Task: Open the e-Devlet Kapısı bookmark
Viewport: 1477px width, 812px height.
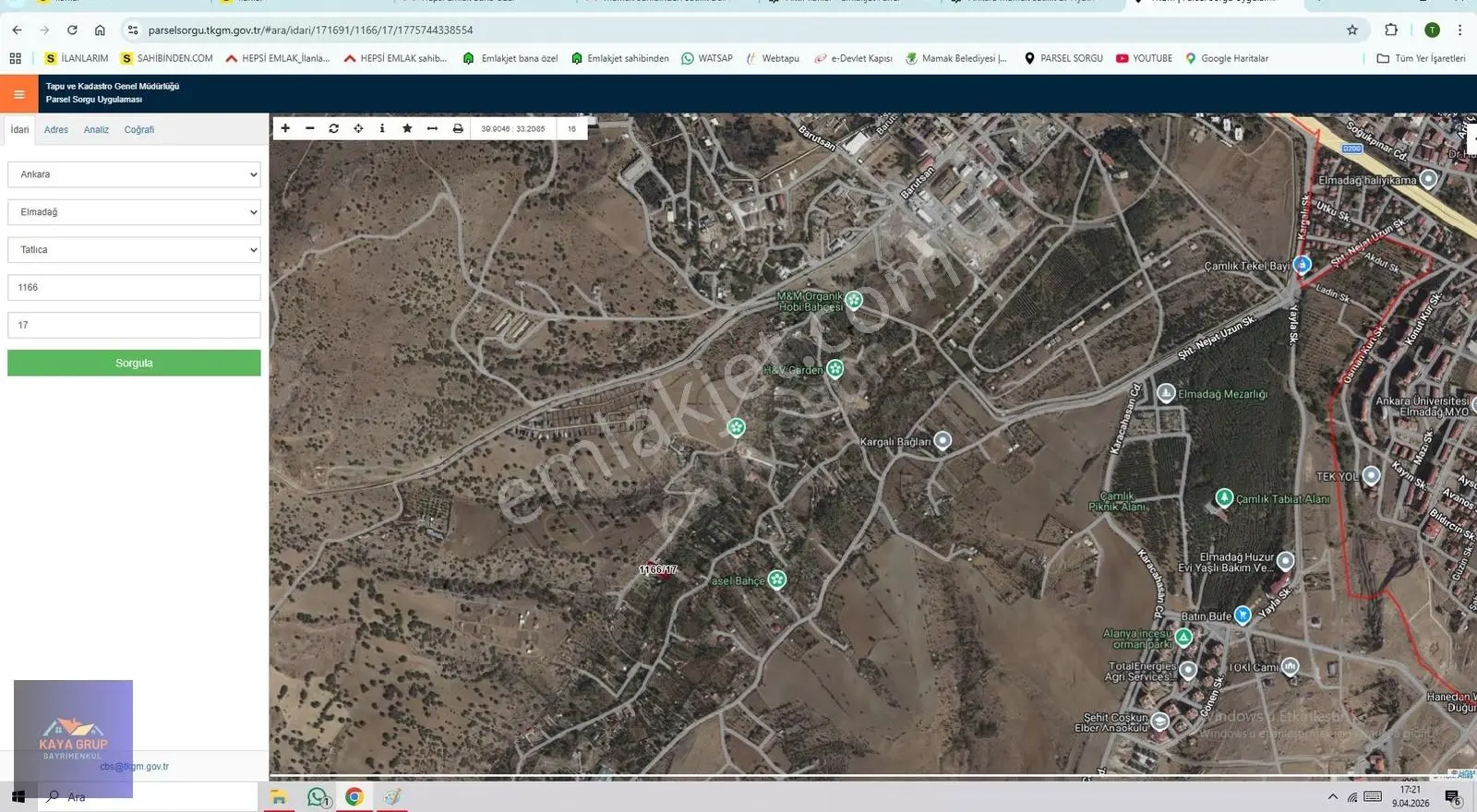Action: (x=853, y=58)
